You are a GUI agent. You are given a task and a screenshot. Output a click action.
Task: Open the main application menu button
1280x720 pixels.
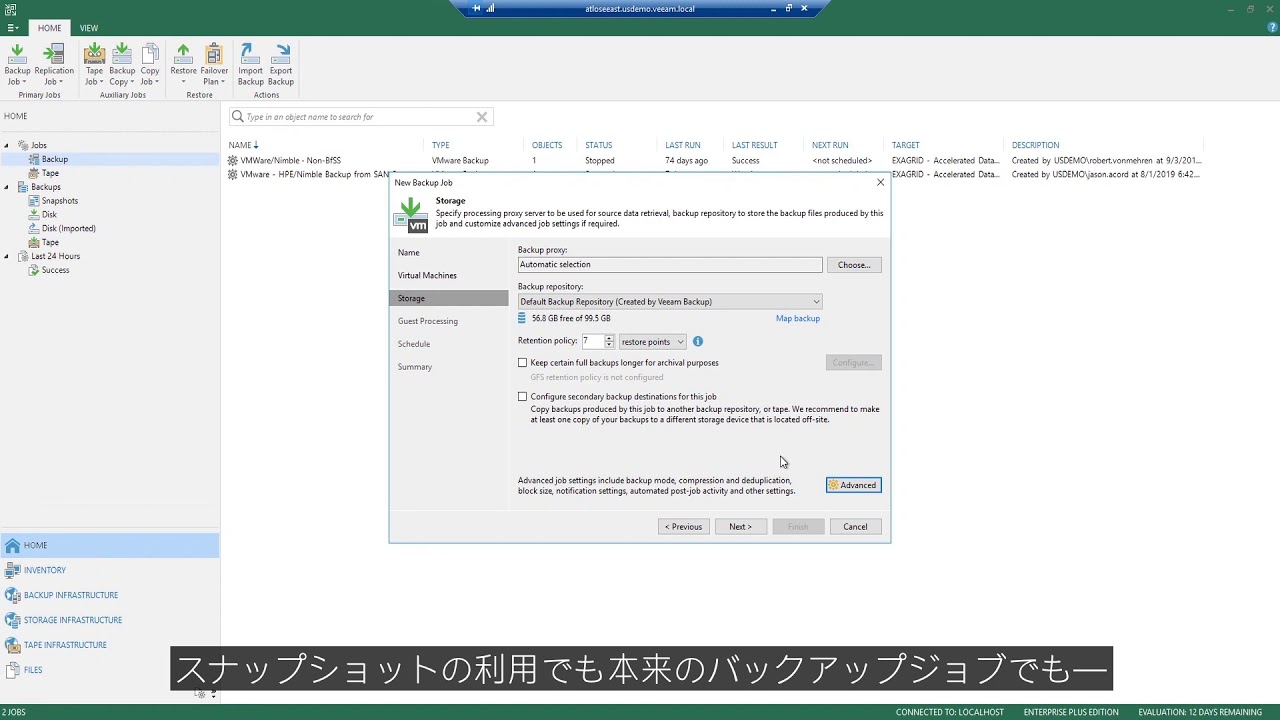point(12,28)
